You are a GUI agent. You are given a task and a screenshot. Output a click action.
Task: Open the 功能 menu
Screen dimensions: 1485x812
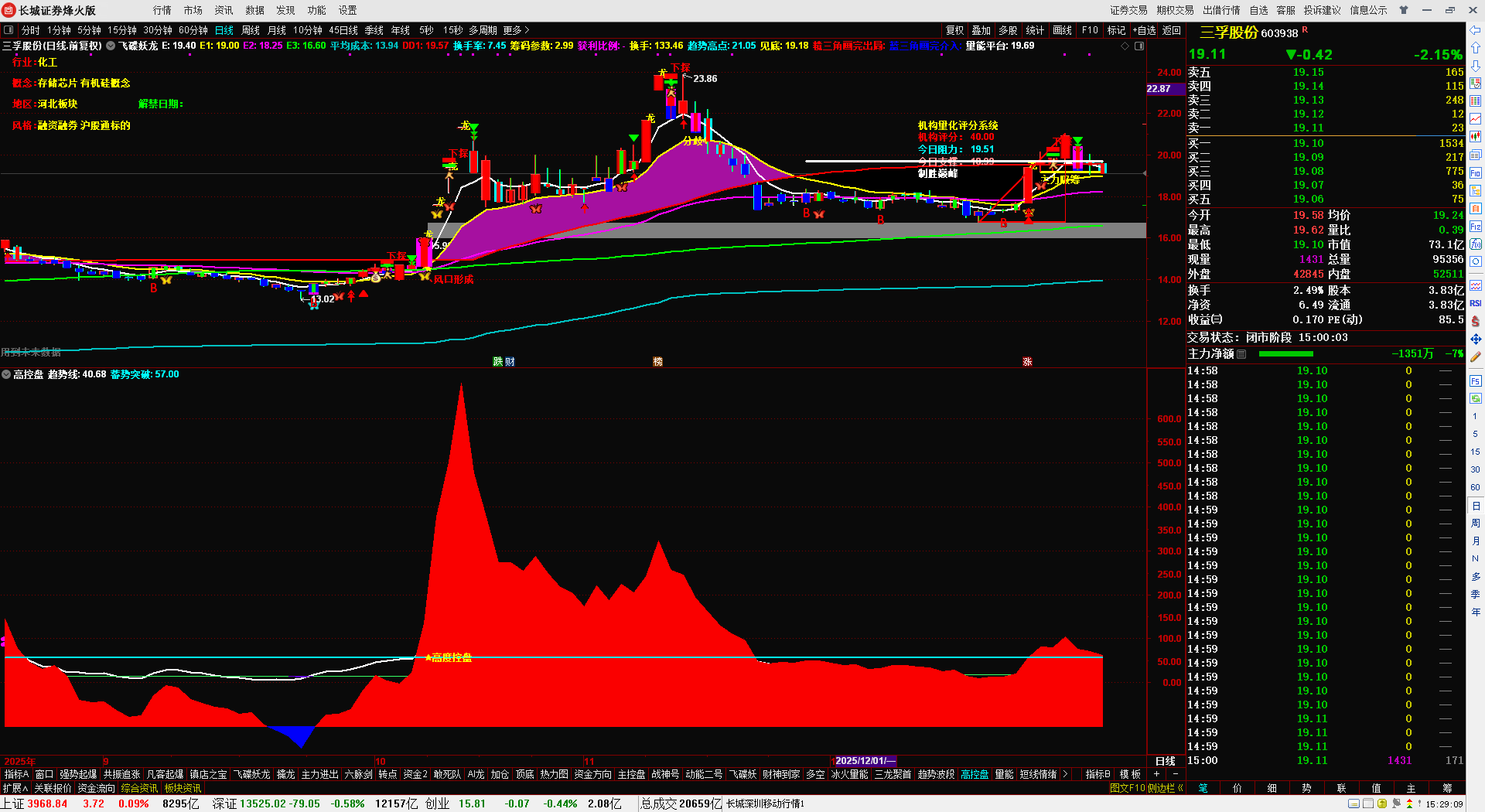tap(317, 10)
